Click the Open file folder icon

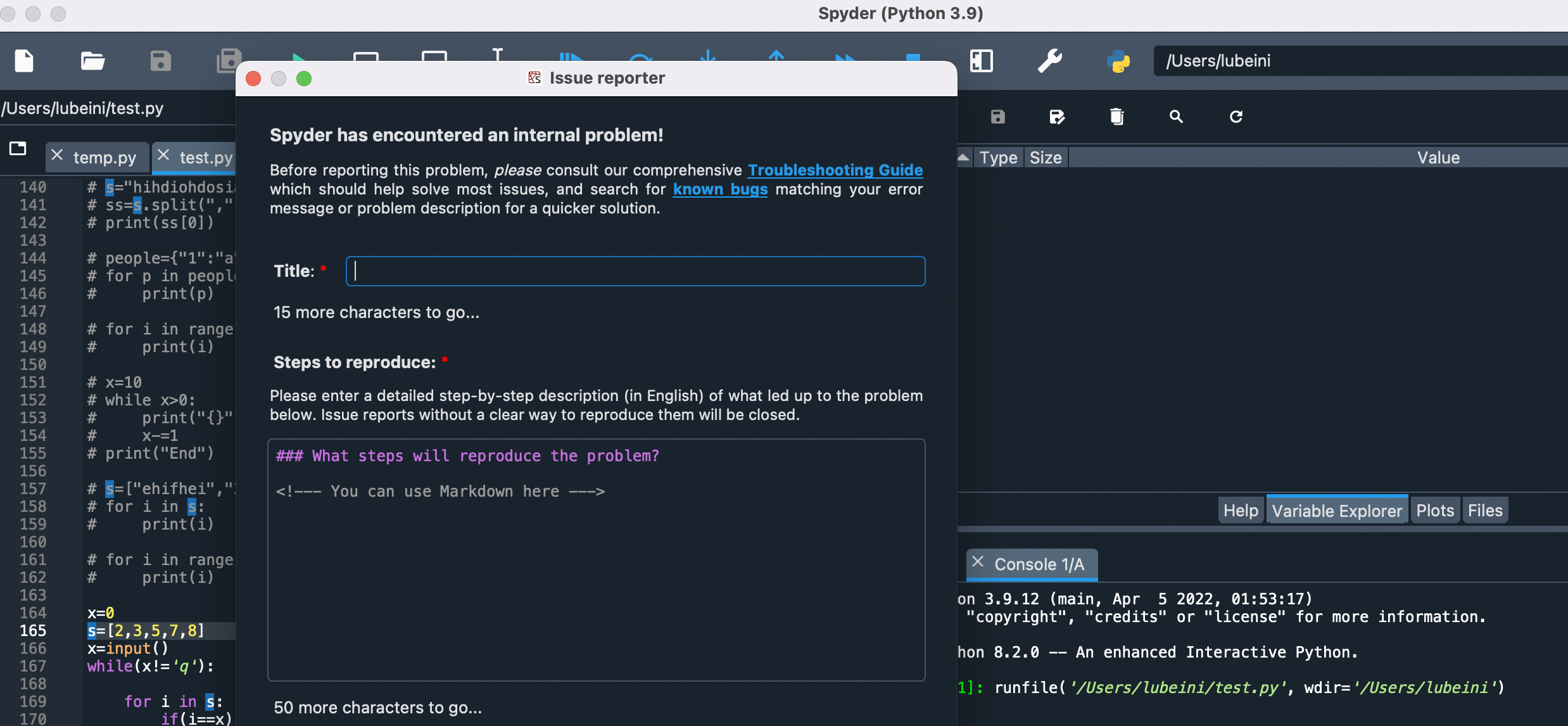[x=92, y=61]
